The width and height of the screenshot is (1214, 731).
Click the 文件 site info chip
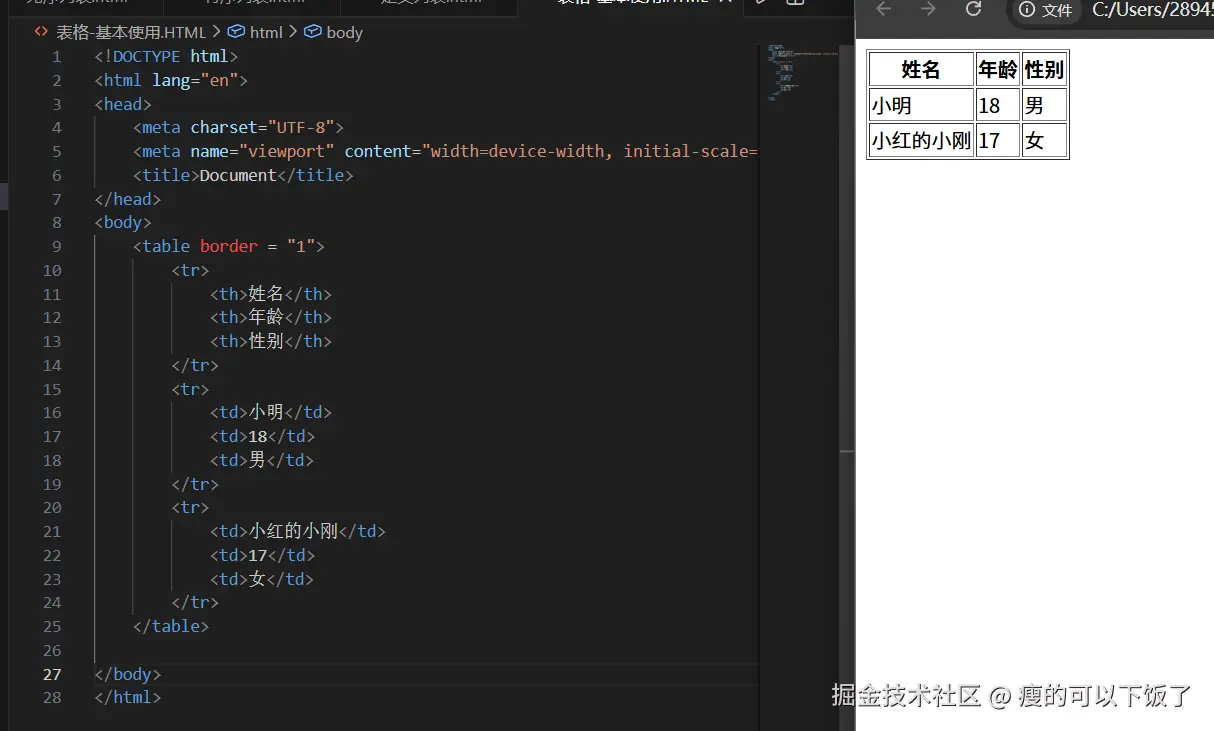[1046, 10]
